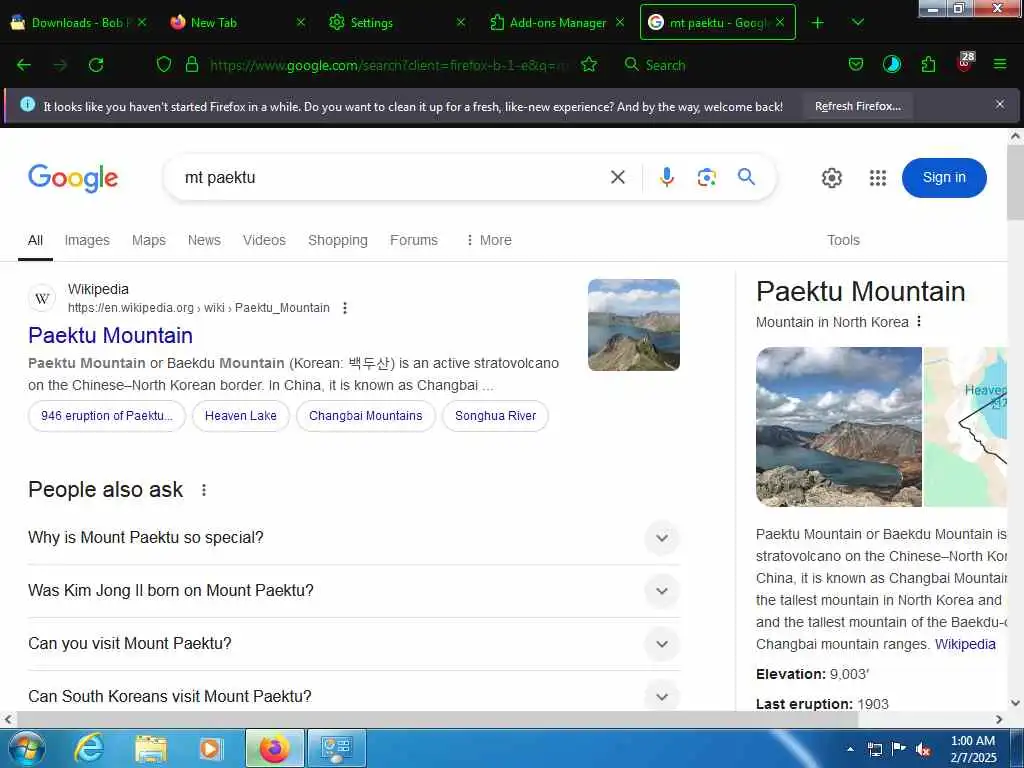
Task: Start Google voice search microphone
Action: (666, 177)
